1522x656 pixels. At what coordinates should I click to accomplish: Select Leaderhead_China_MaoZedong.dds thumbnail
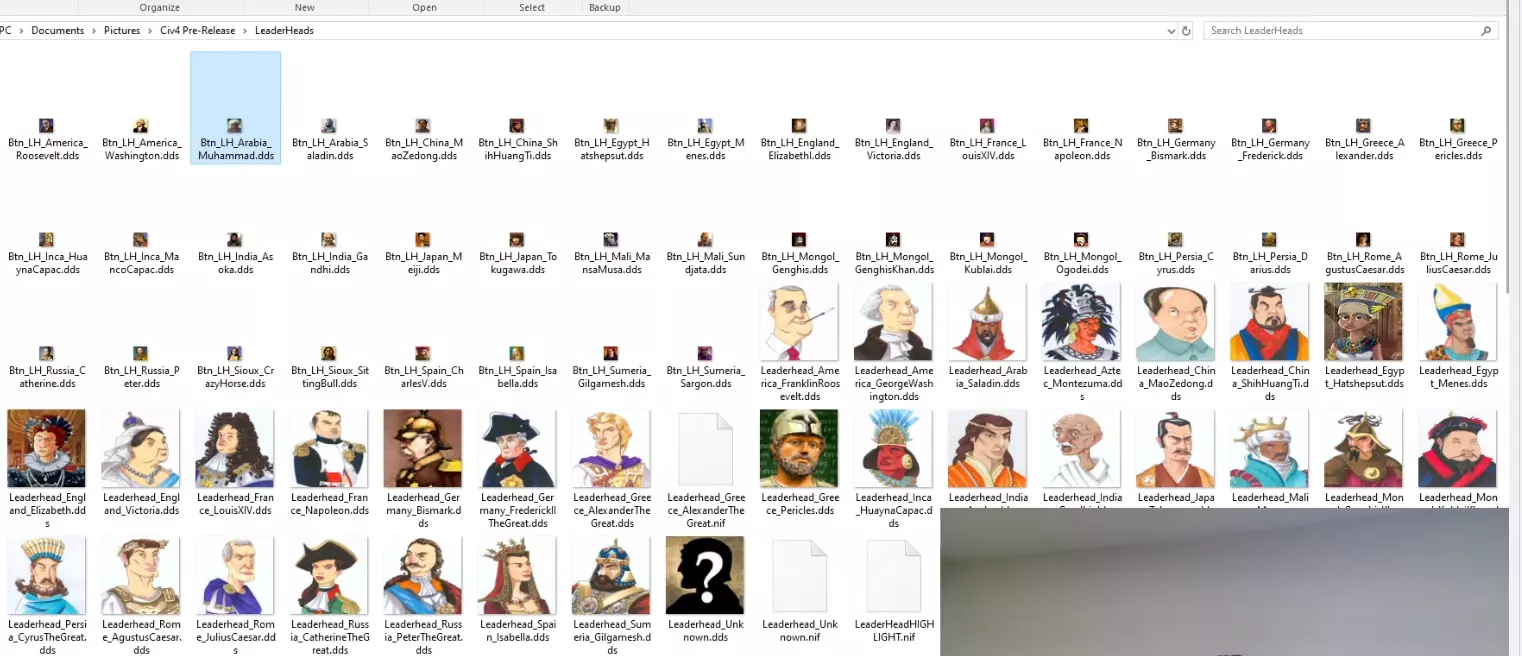[x=1175, y=322]
